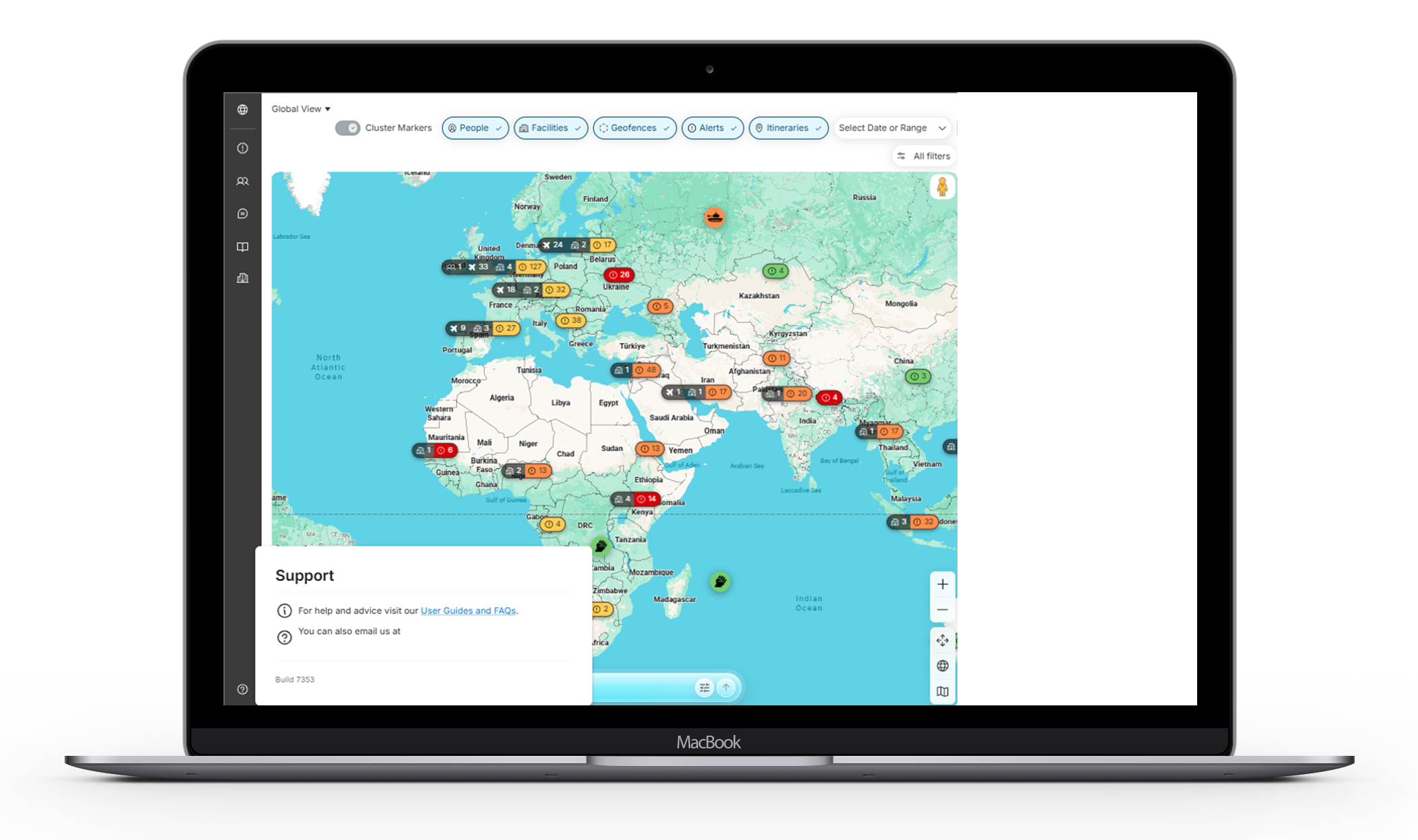
Task: Open the facilities building icon in sidebar
Action: pyautogui.click(x=242, y=278)
